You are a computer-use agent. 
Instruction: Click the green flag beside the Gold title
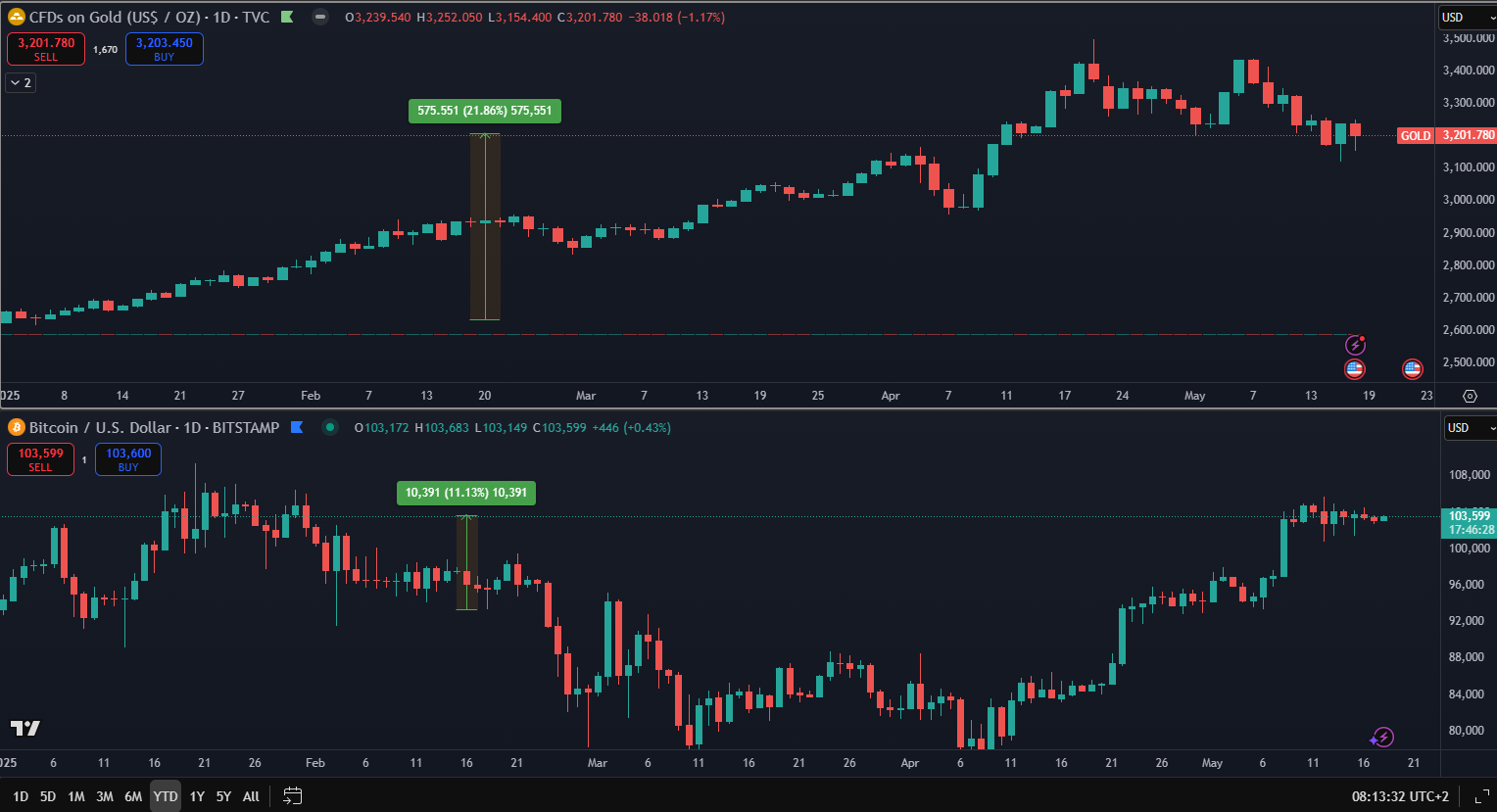pos(287,17)
